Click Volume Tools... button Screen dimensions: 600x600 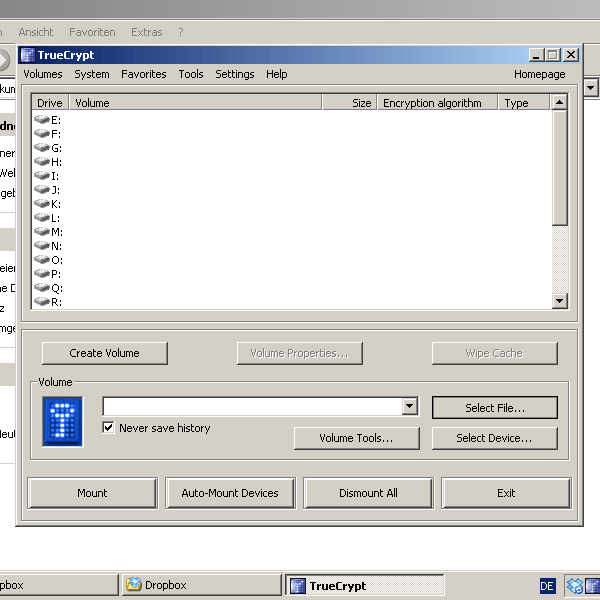357,438
